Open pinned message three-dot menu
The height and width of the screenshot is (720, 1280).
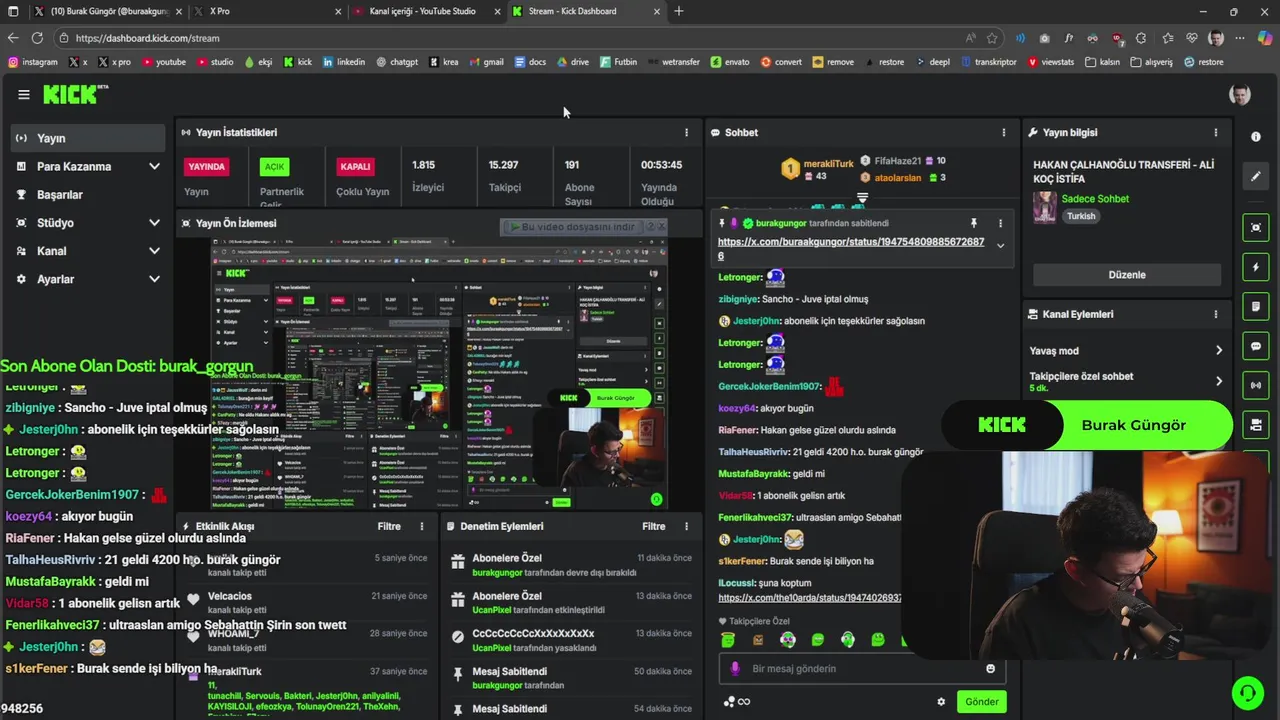(x=1000, y=223)
